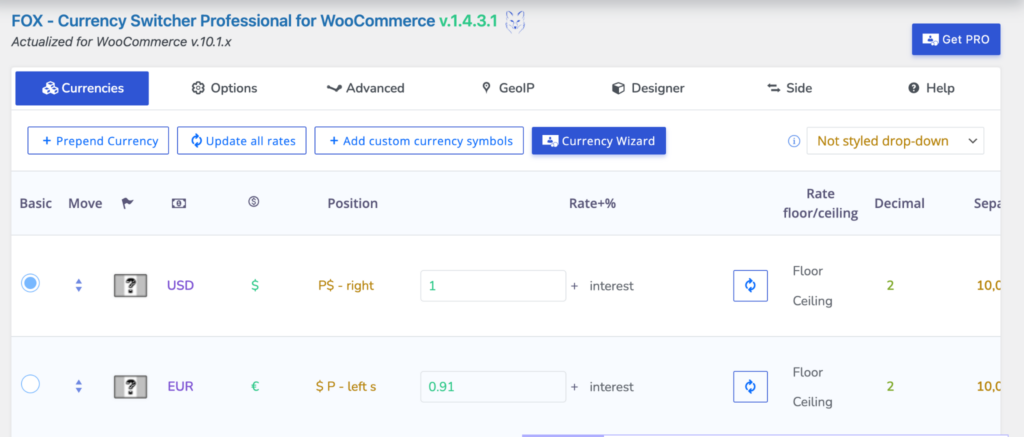Click the EUR rate input field showing 0.91

[493, 386]
